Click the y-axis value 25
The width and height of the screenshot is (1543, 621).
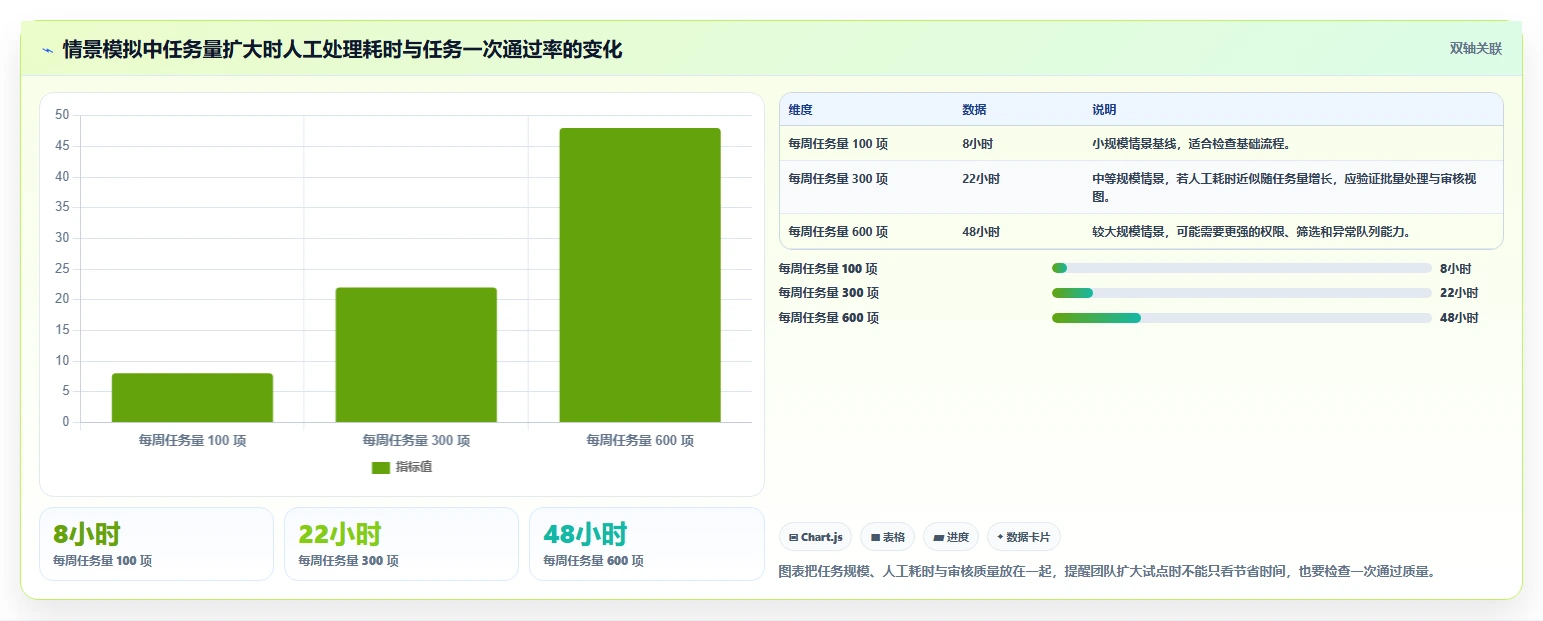tap(63, 268)
